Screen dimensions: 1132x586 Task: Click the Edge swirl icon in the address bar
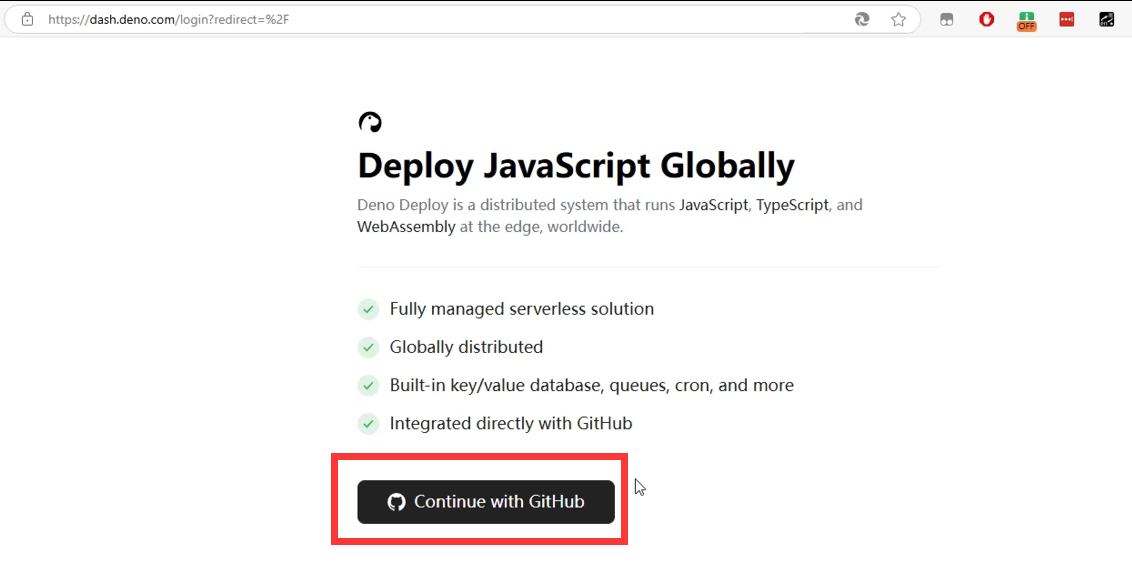(x=862, y=19)
